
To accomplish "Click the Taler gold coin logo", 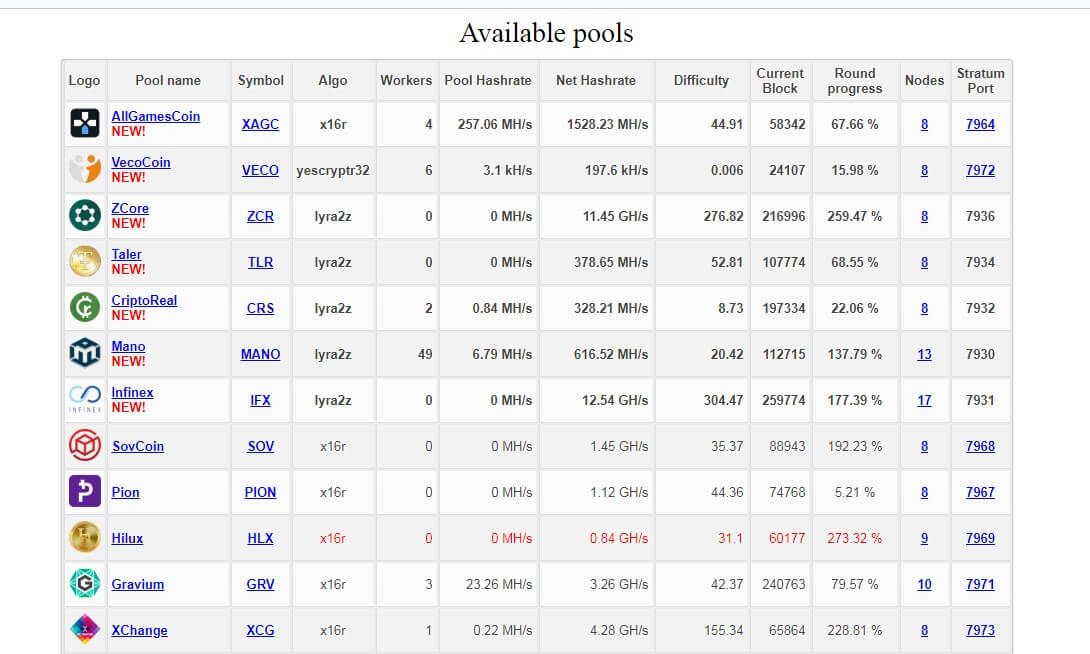I will pos(85,261).
